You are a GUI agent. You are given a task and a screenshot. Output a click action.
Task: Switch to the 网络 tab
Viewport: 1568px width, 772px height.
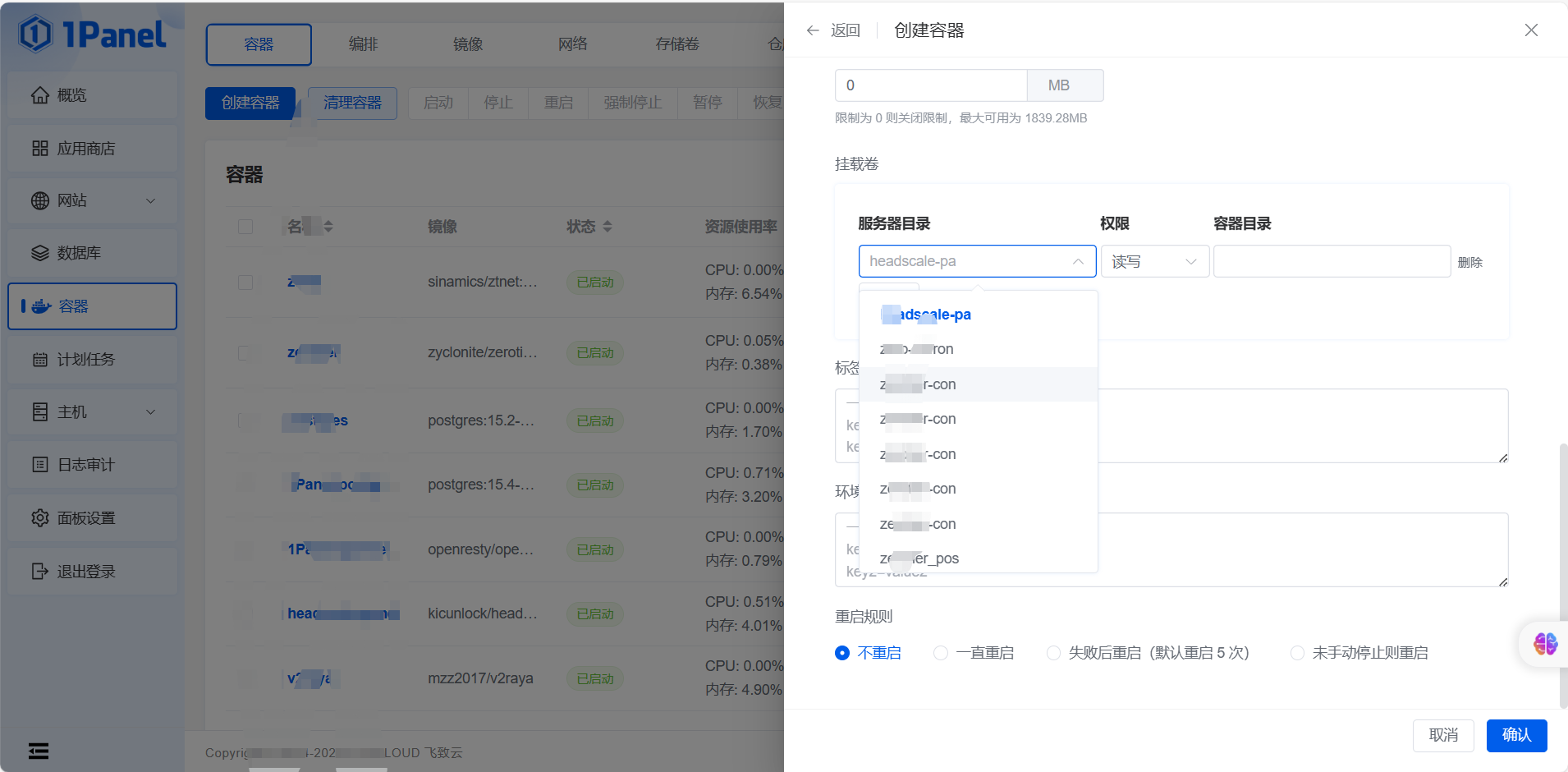572,44
